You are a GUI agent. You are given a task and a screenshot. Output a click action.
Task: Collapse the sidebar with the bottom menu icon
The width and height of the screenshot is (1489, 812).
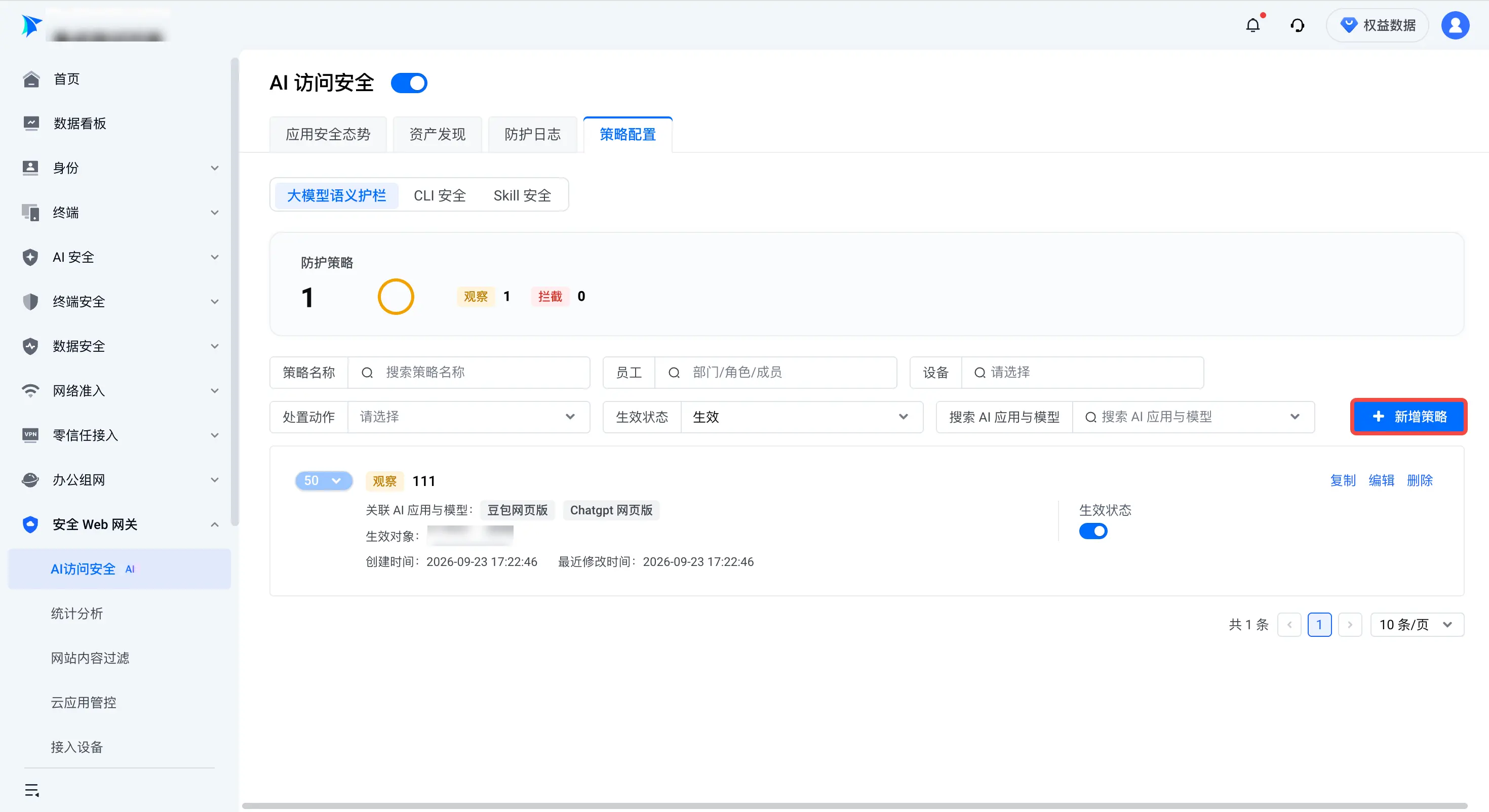click(32, 790)
